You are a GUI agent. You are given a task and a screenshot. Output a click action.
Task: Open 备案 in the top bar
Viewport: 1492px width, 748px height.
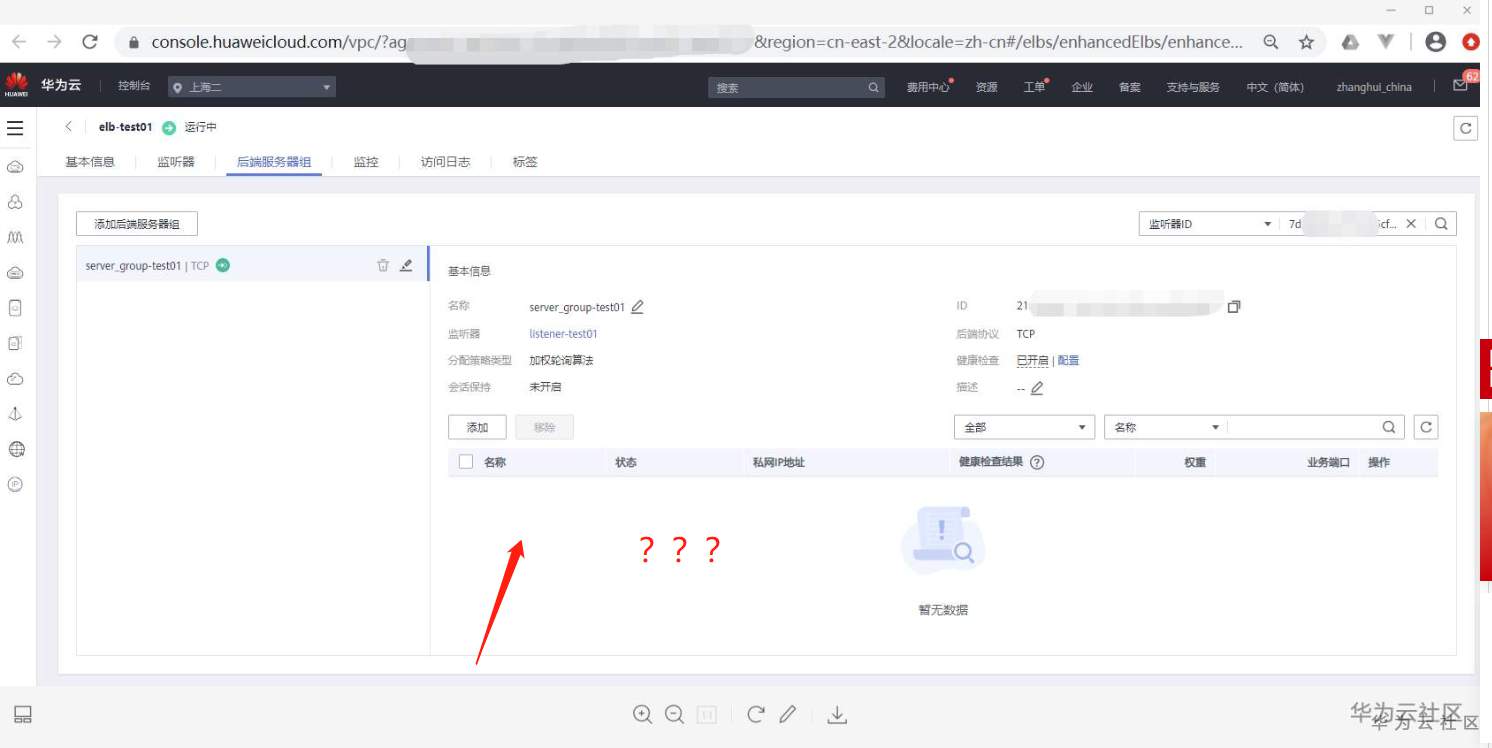pyautogui.click(x=1130, y=87)
